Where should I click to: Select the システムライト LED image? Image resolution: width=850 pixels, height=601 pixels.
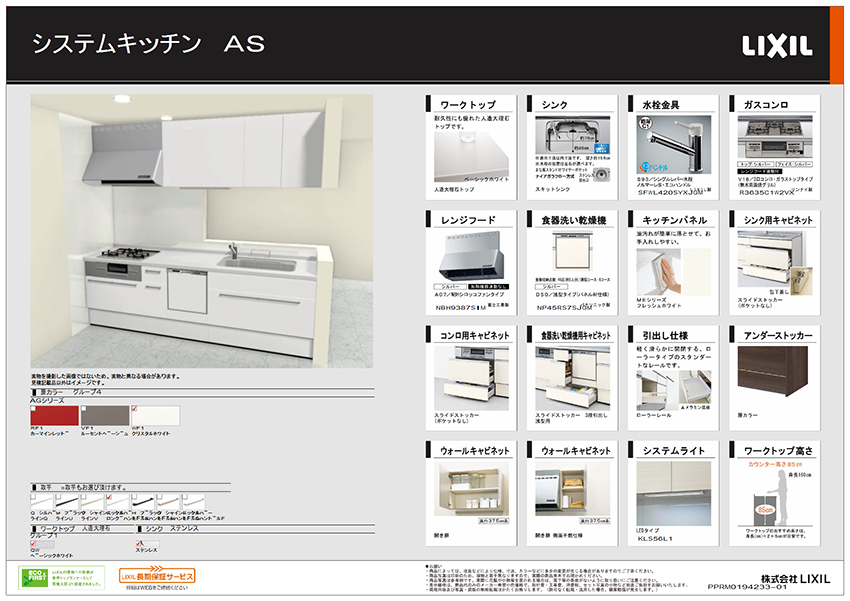[x=673, y=494]
